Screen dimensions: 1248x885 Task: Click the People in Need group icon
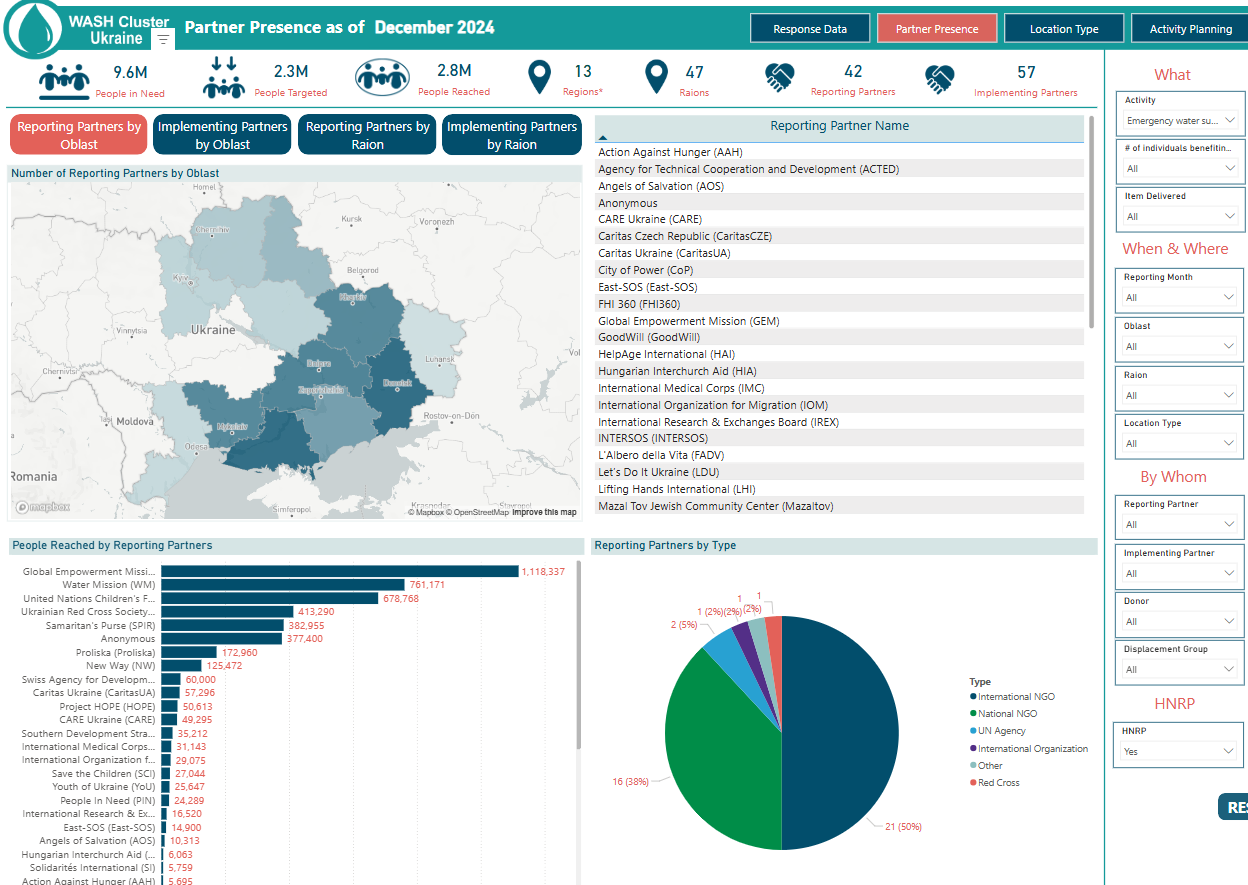[64, 81]
